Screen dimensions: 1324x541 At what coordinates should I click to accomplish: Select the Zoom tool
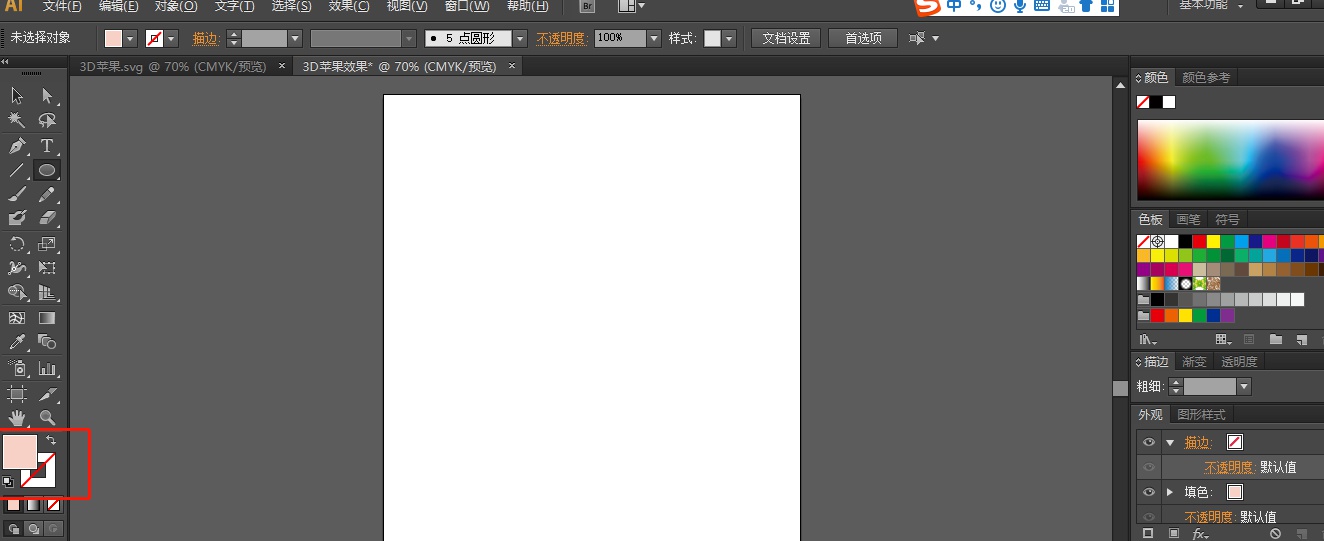click(47, 417)
